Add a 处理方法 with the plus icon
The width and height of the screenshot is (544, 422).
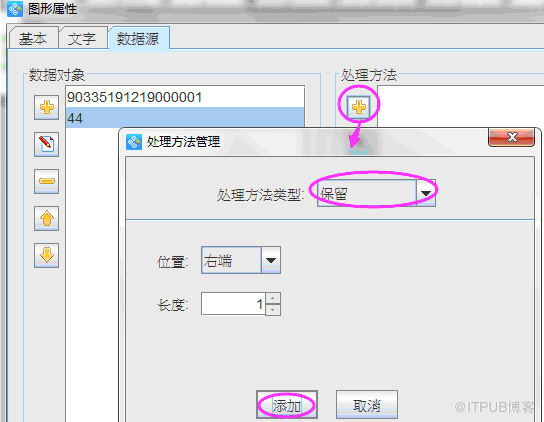tap(359, 107)
